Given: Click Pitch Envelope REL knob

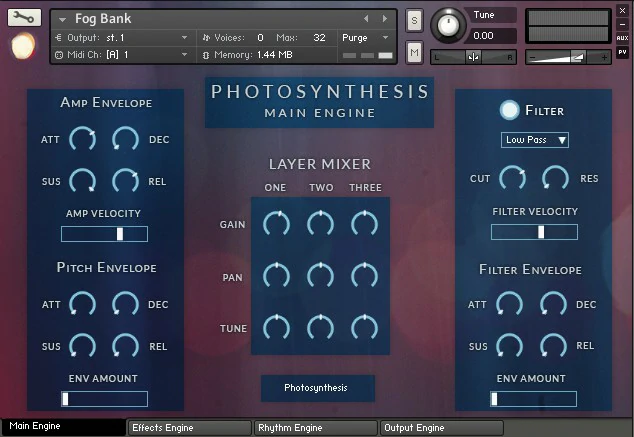Looking at the screenshot, I should (125, 346).
